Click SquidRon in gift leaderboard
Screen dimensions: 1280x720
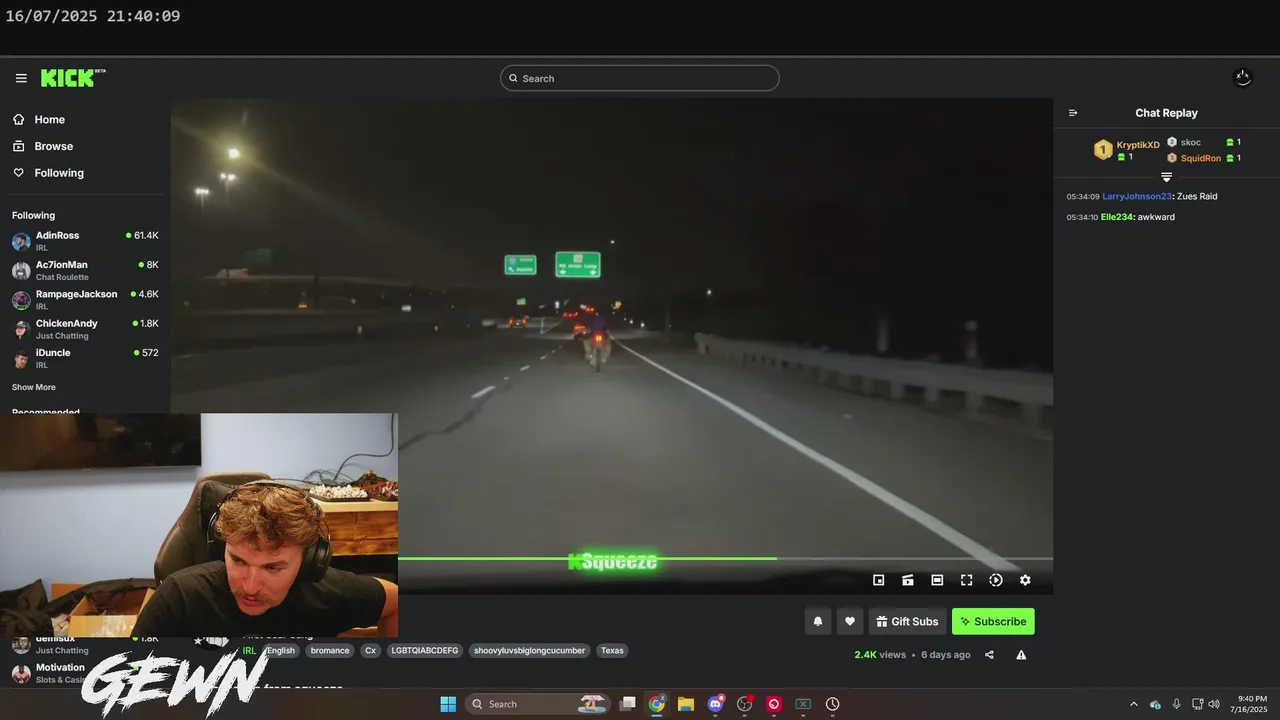(x=1200, y=158)
